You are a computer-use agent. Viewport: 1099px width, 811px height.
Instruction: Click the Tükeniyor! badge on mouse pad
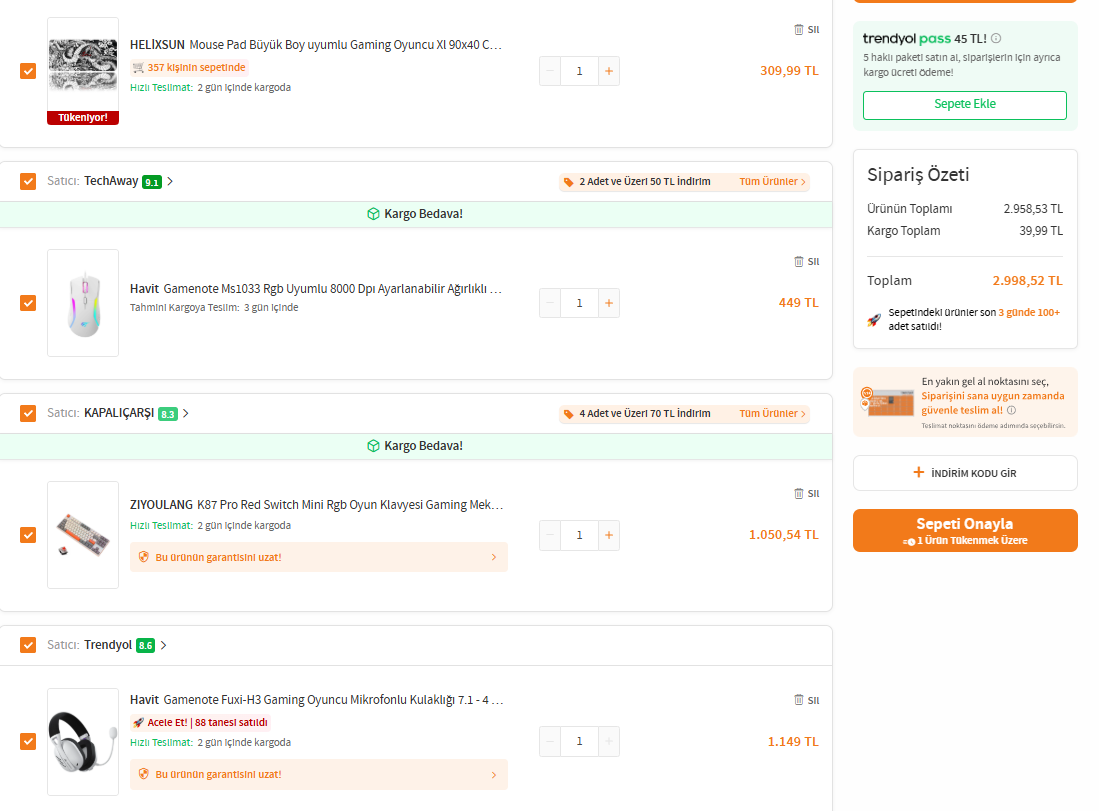(83, 118)
